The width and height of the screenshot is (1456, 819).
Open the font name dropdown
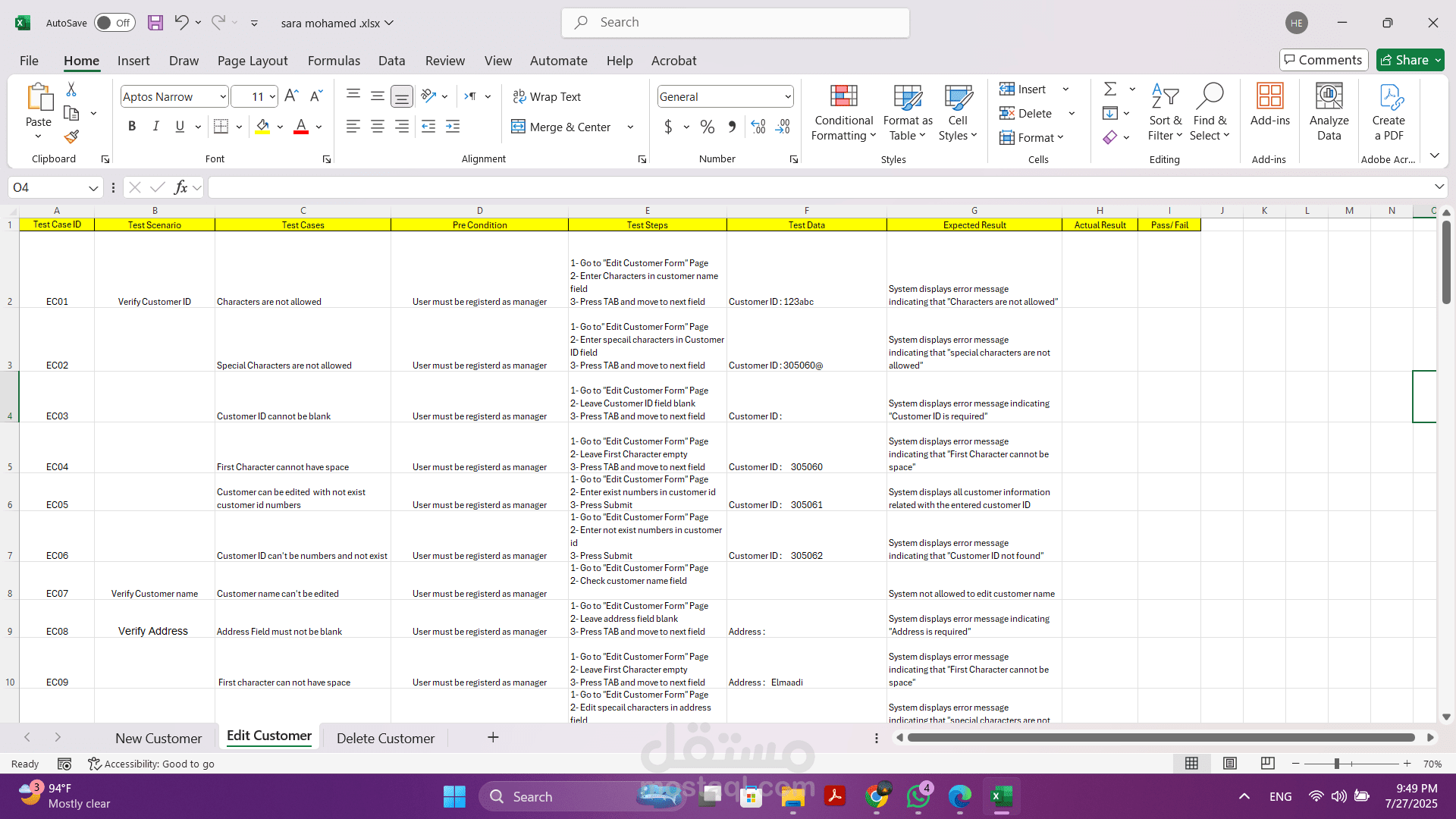(x=222, y=96)
